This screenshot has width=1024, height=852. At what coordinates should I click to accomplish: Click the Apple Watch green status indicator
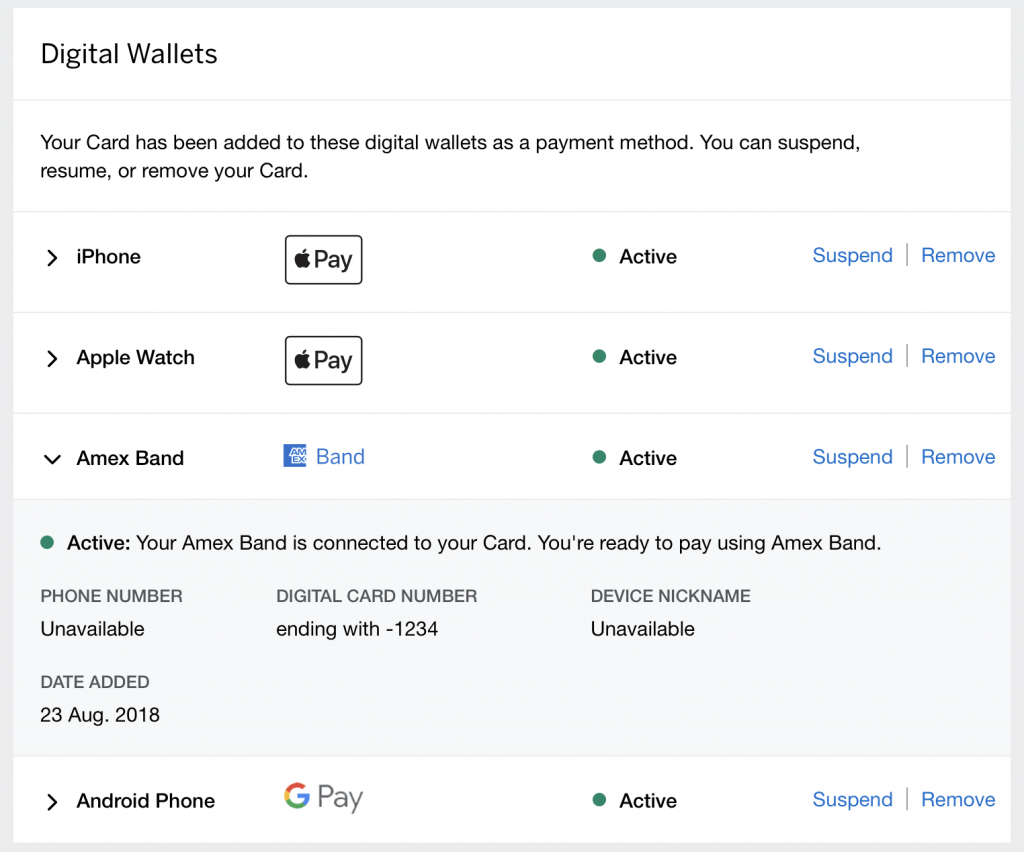(599, 356)
